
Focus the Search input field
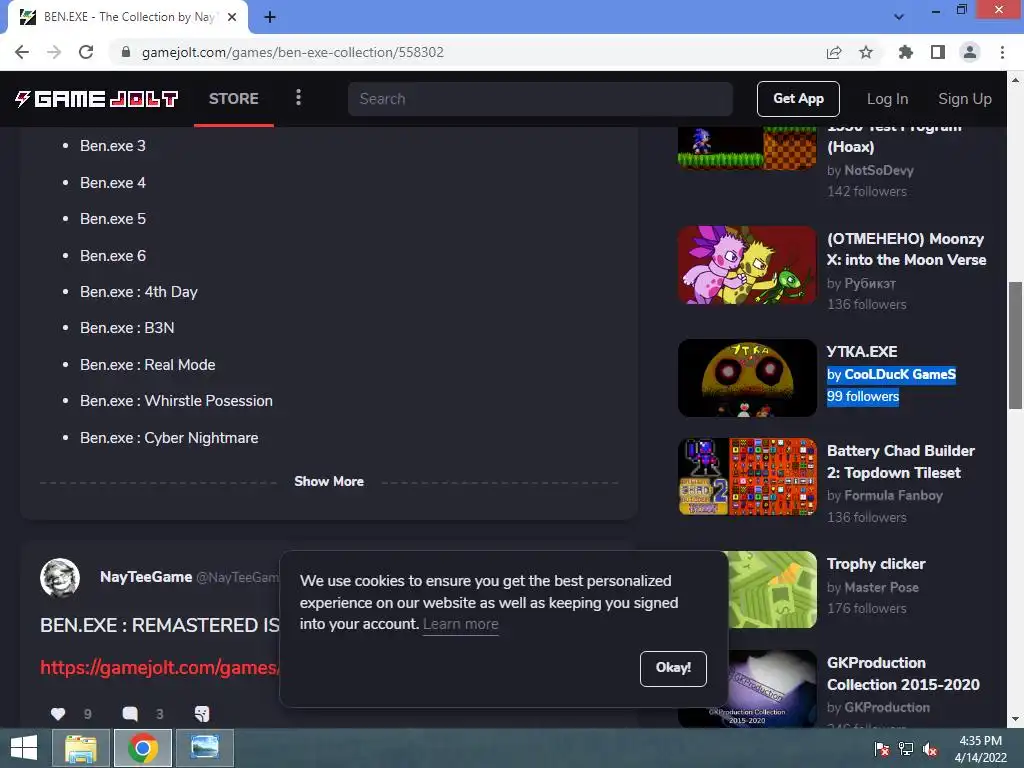click(540, 99)
